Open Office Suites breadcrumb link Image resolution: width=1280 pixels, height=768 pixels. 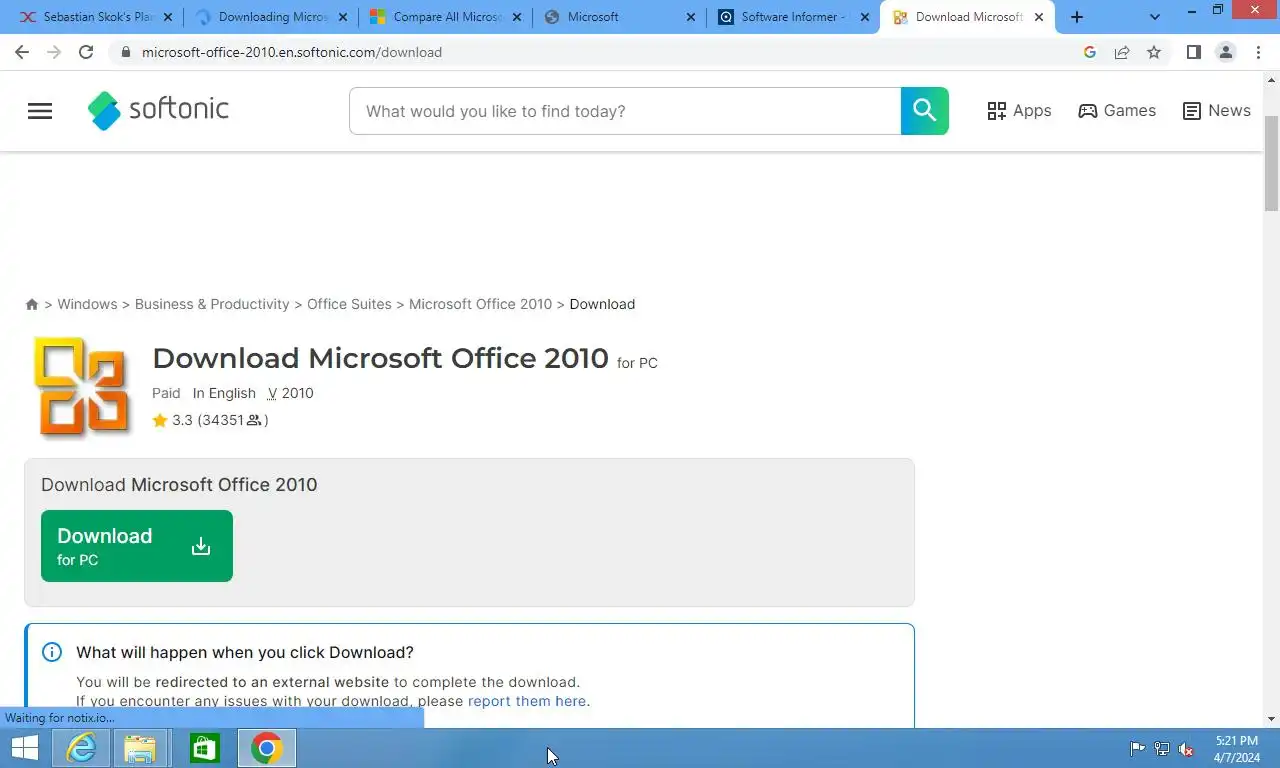click(349, 304)
